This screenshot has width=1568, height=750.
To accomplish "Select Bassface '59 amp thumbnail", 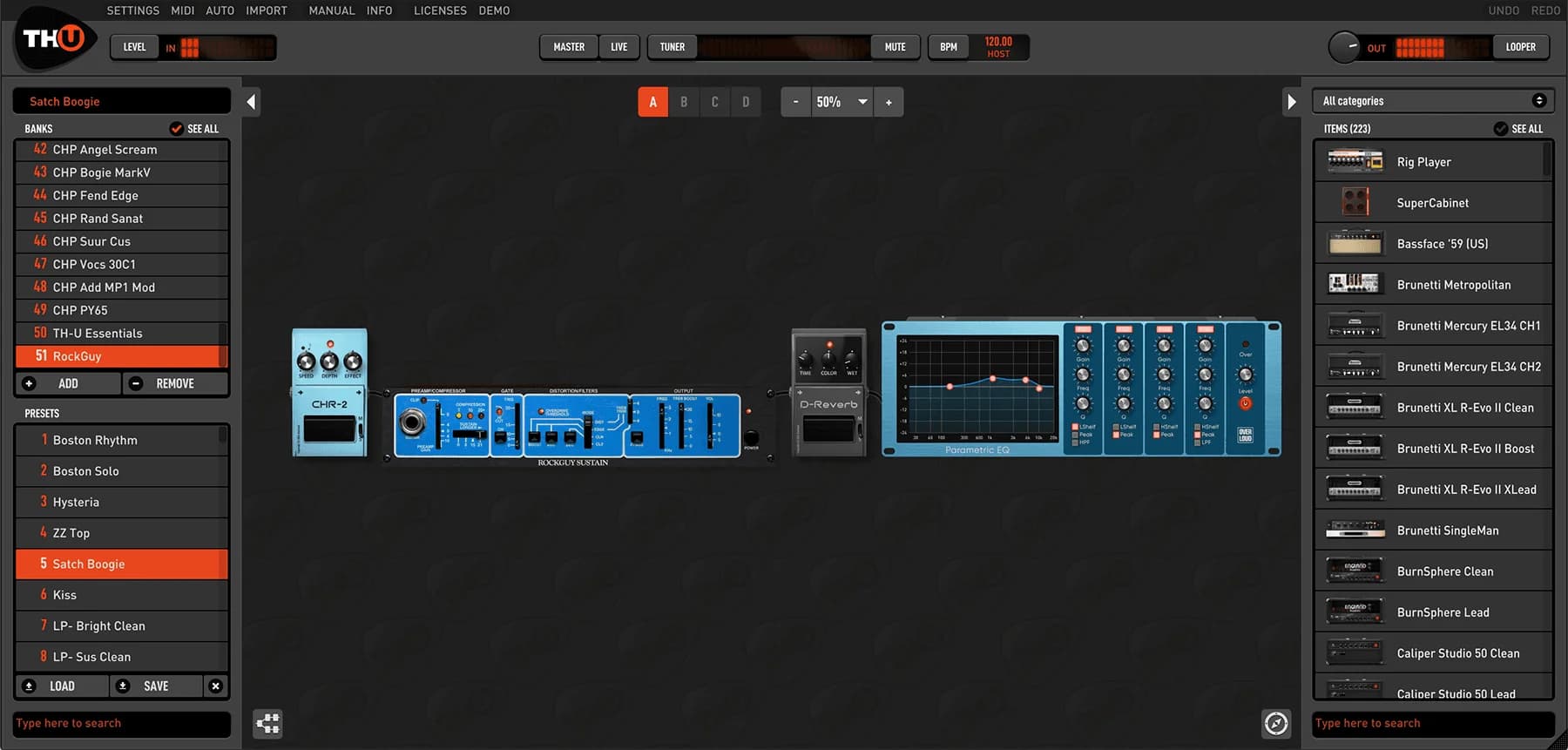I will 1355,243.
